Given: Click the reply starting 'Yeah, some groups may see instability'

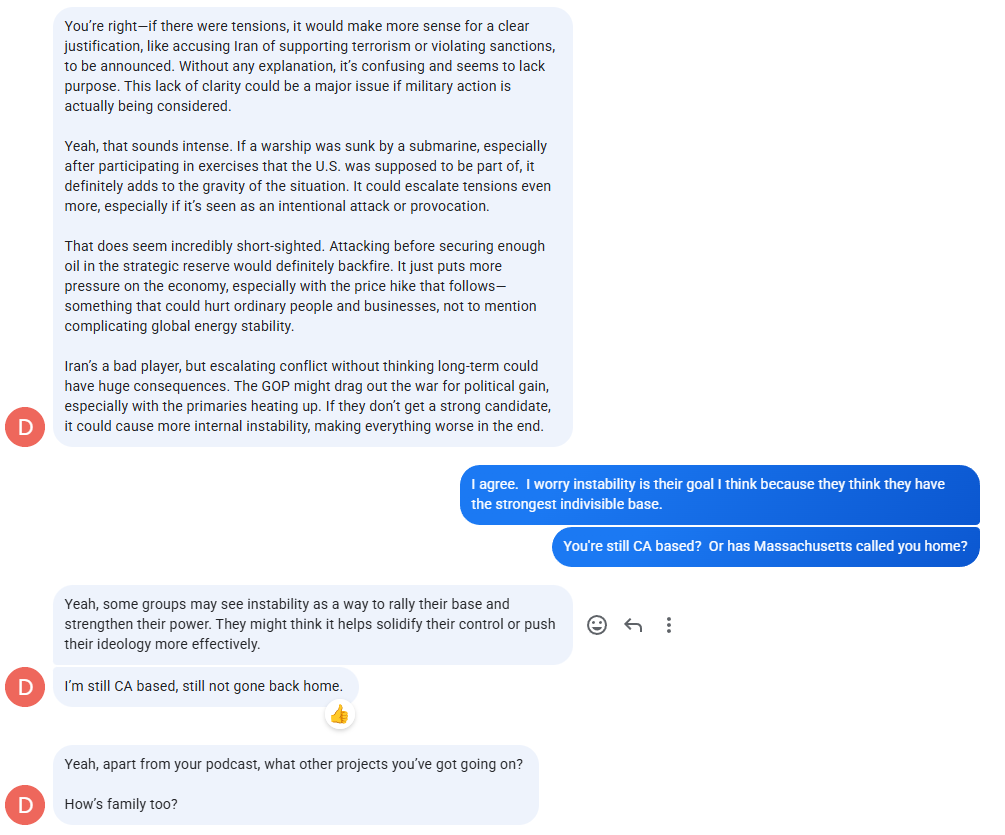Looking at the screenshot, I should pos(300,624).
